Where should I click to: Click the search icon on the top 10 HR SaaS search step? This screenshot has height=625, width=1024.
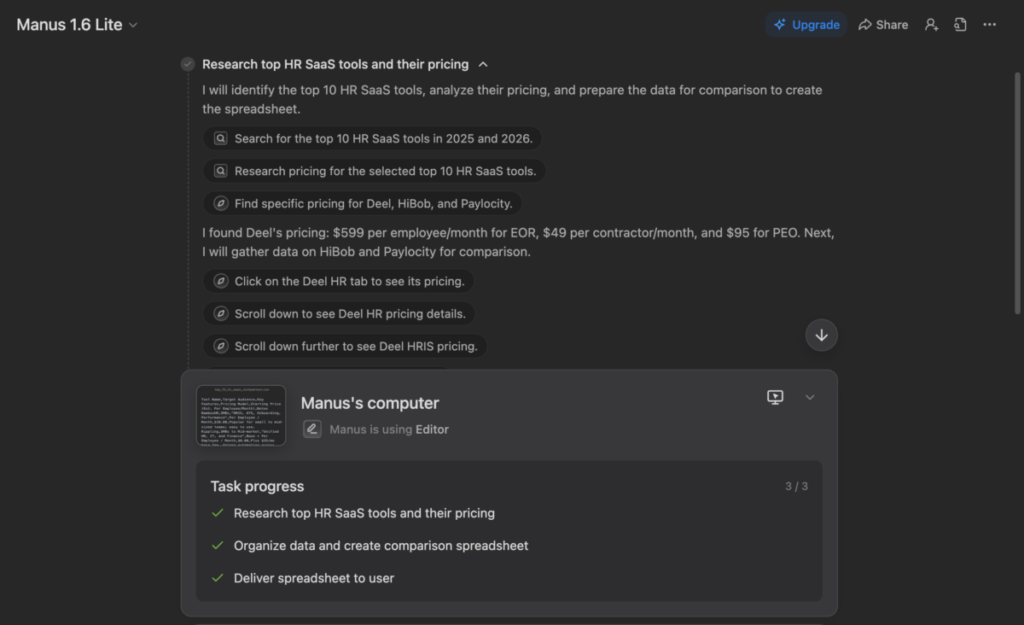(x=220, y=138)
